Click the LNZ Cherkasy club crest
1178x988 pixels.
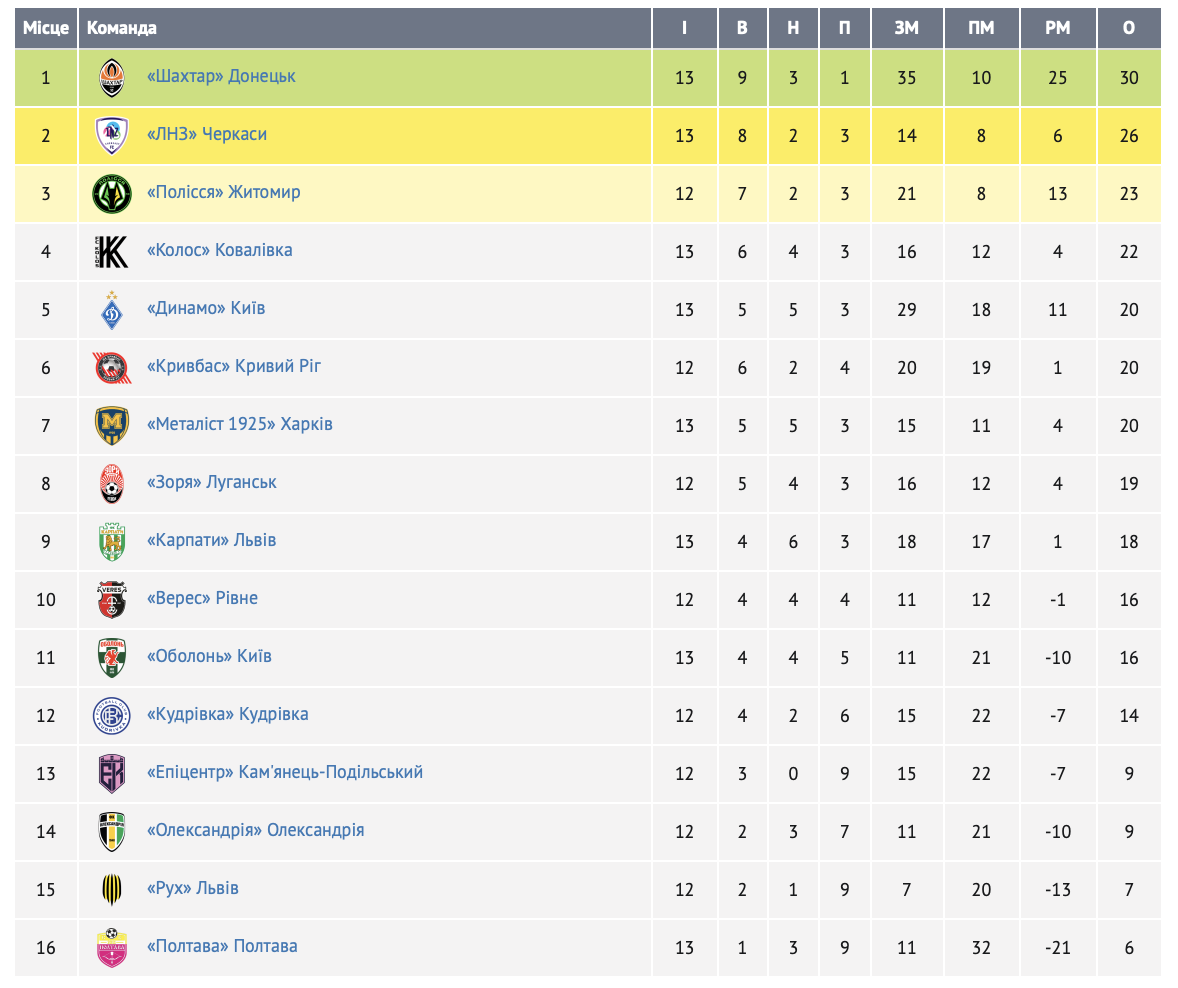111,135
